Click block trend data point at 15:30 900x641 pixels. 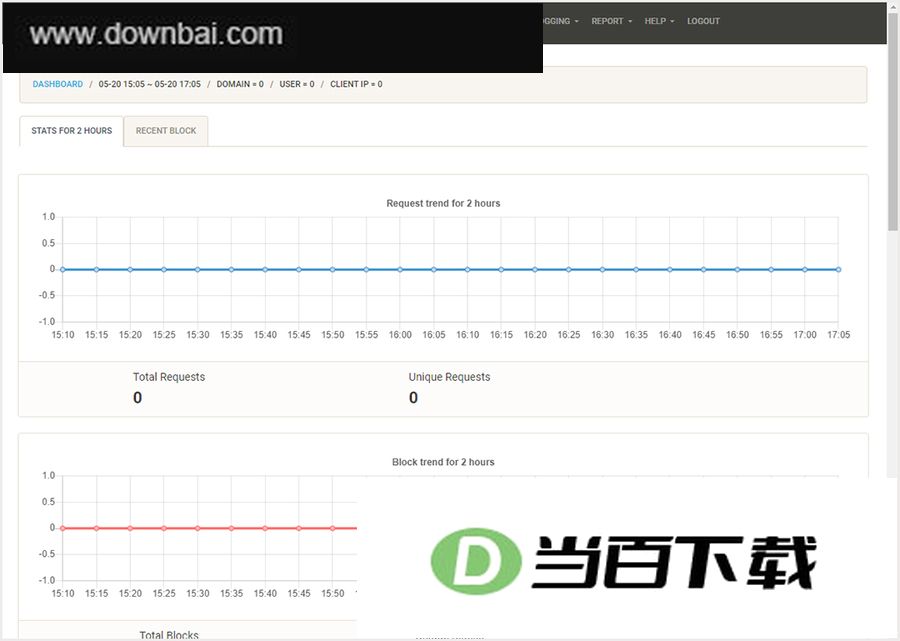click(197, 528)
